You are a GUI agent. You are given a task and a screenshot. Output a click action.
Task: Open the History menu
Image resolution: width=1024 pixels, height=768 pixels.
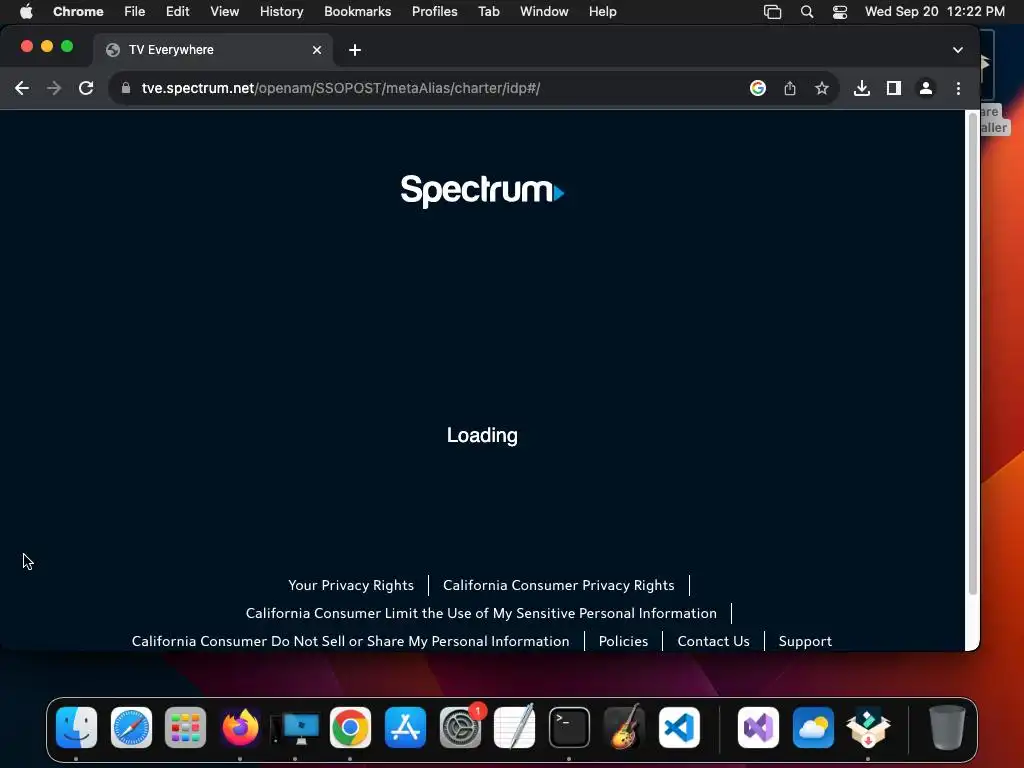281,11
